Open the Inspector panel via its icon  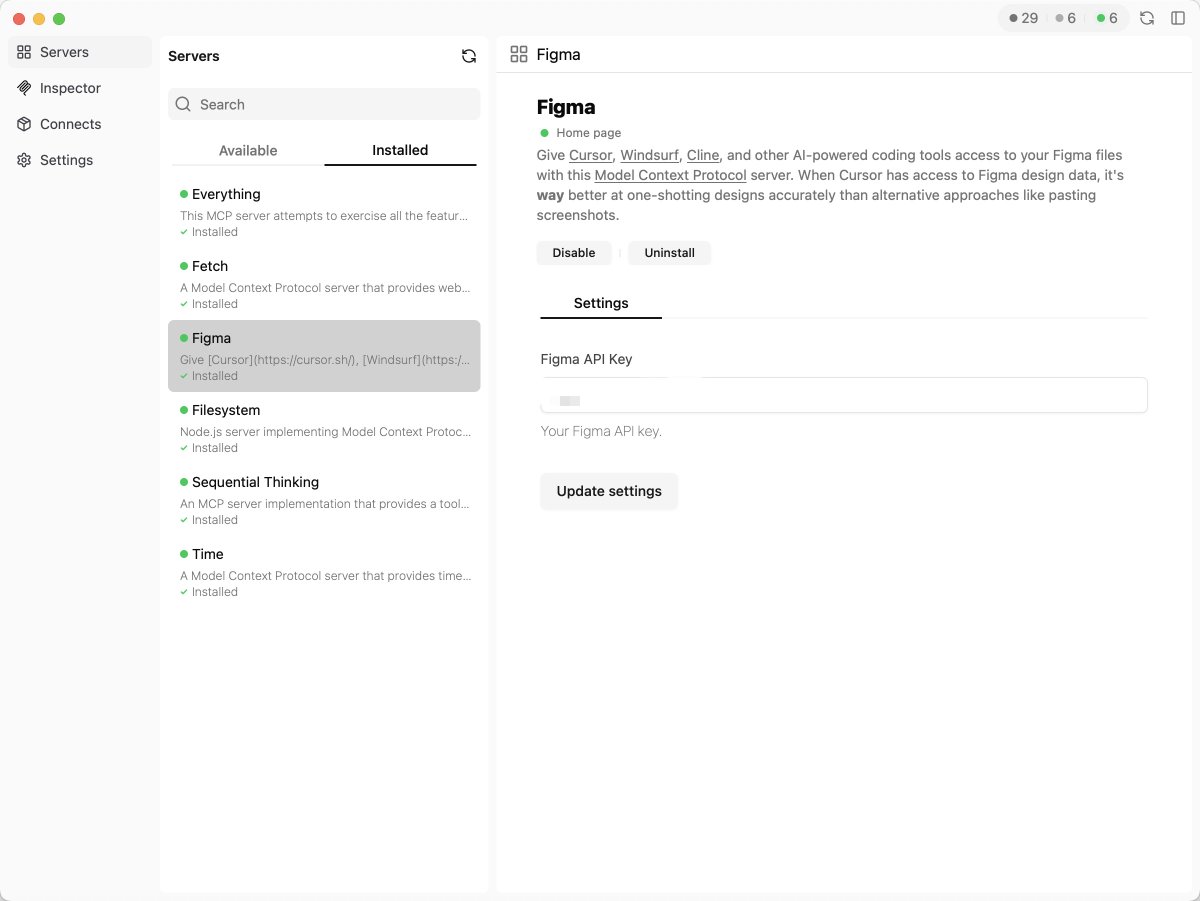(24, 88)
